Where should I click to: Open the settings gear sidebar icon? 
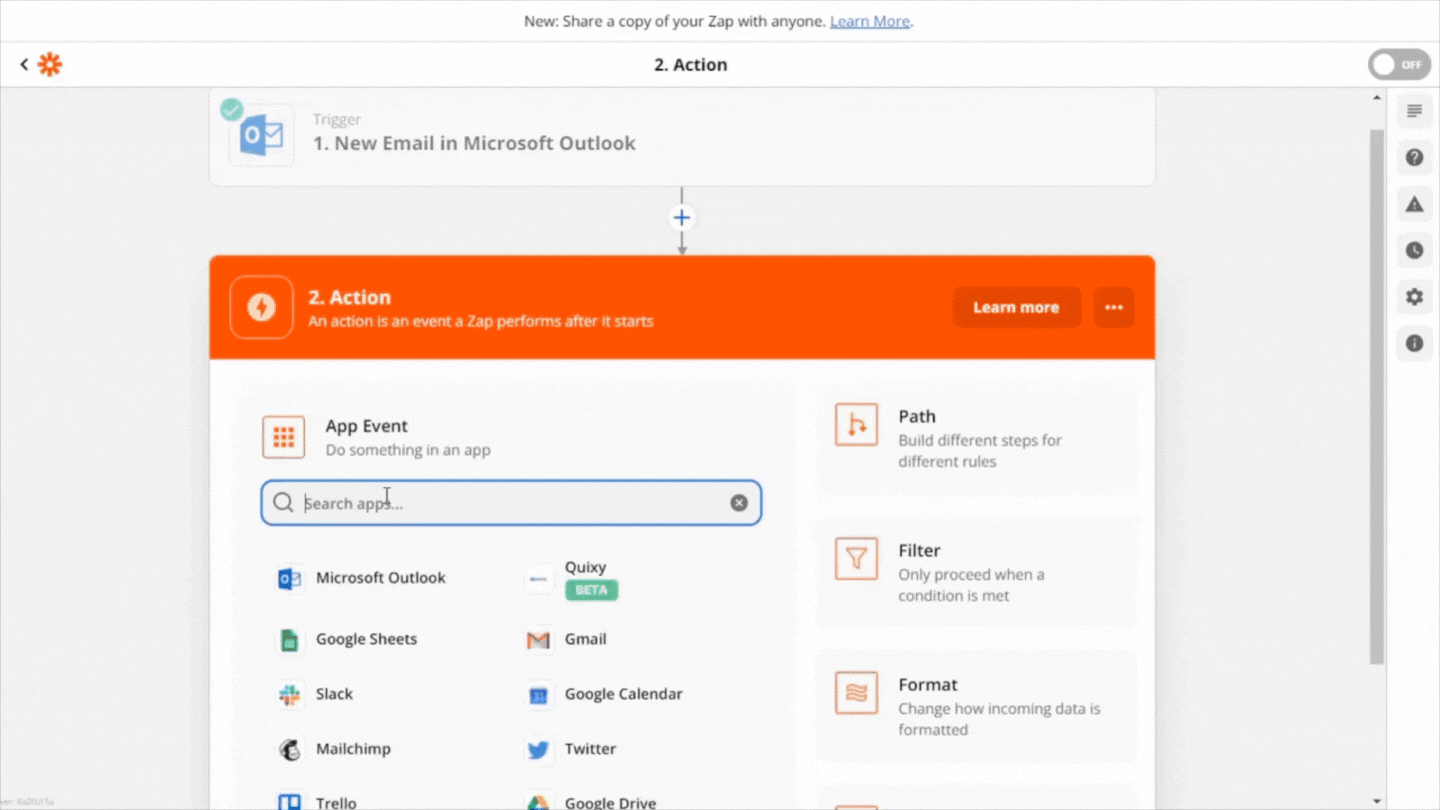(1414, 297)
